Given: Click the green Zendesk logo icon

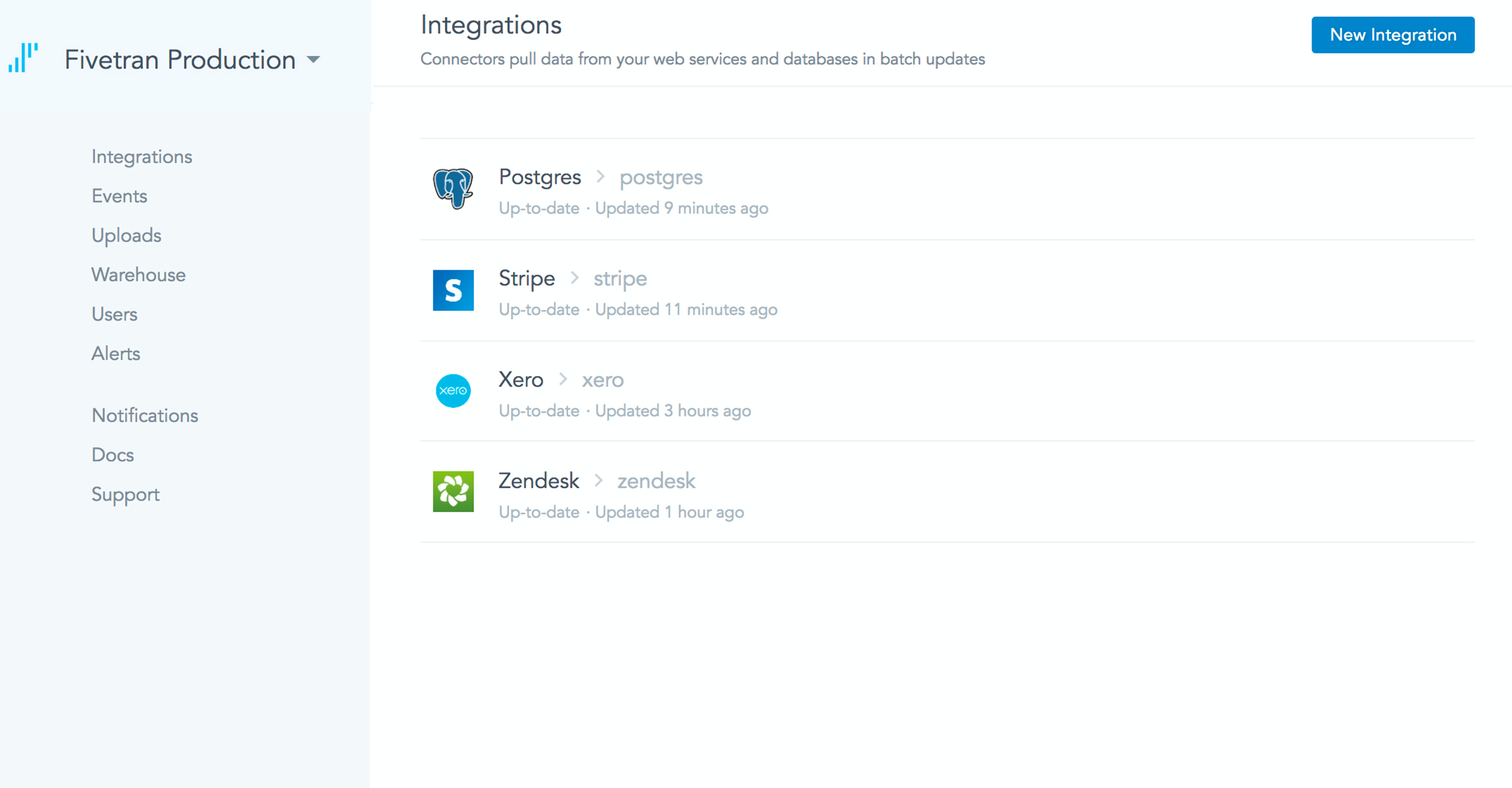Looking at the screenshot, I should tap(453, 491).
